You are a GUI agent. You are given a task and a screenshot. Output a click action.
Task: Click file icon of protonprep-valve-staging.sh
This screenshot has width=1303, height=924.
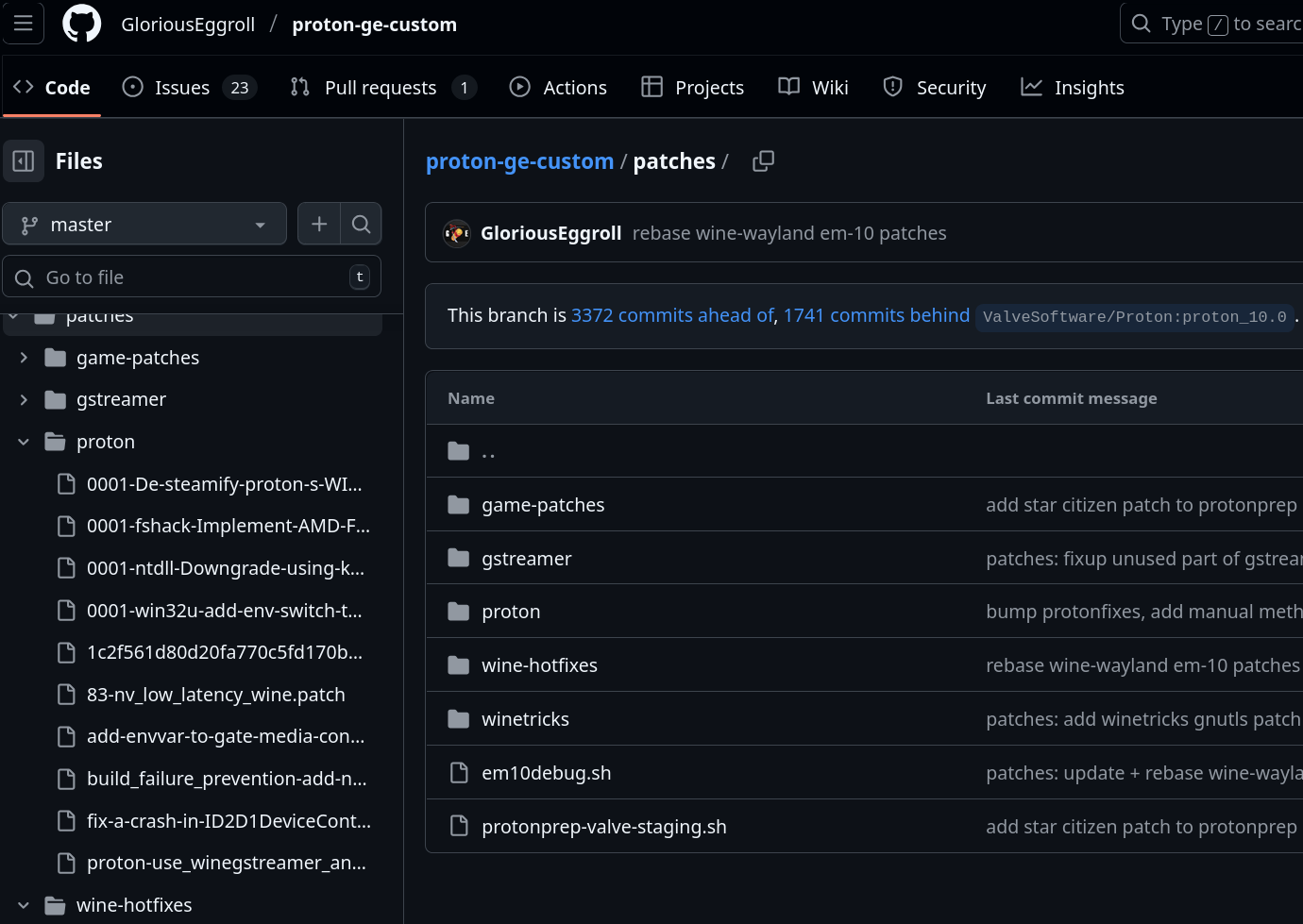[459, 827]
